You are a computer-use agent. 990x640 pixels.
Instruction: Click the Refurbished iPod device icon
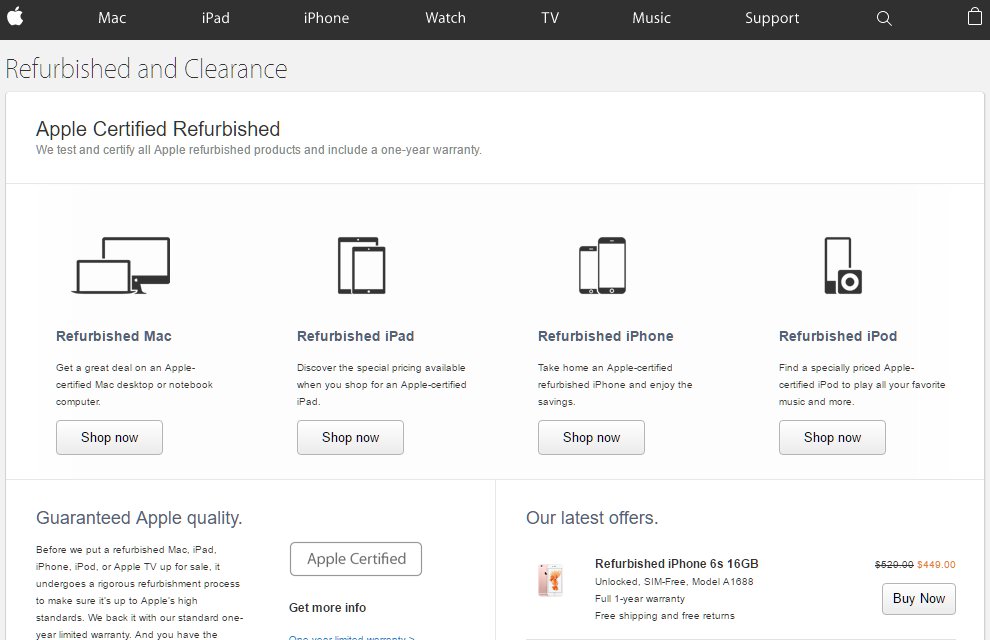(843, 266)
